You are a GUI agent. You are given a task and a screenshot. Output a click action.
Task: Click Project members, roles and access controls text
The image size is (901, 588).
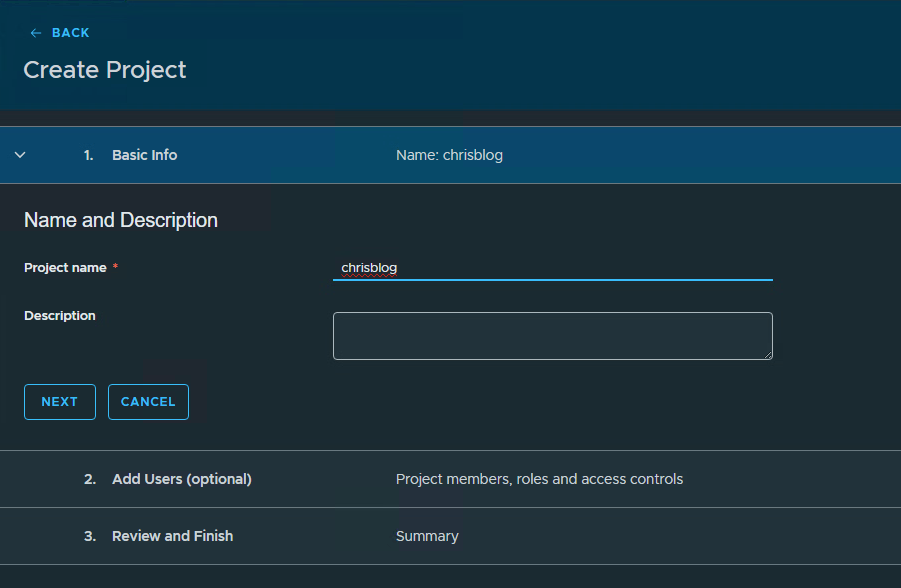coord(539,479)
